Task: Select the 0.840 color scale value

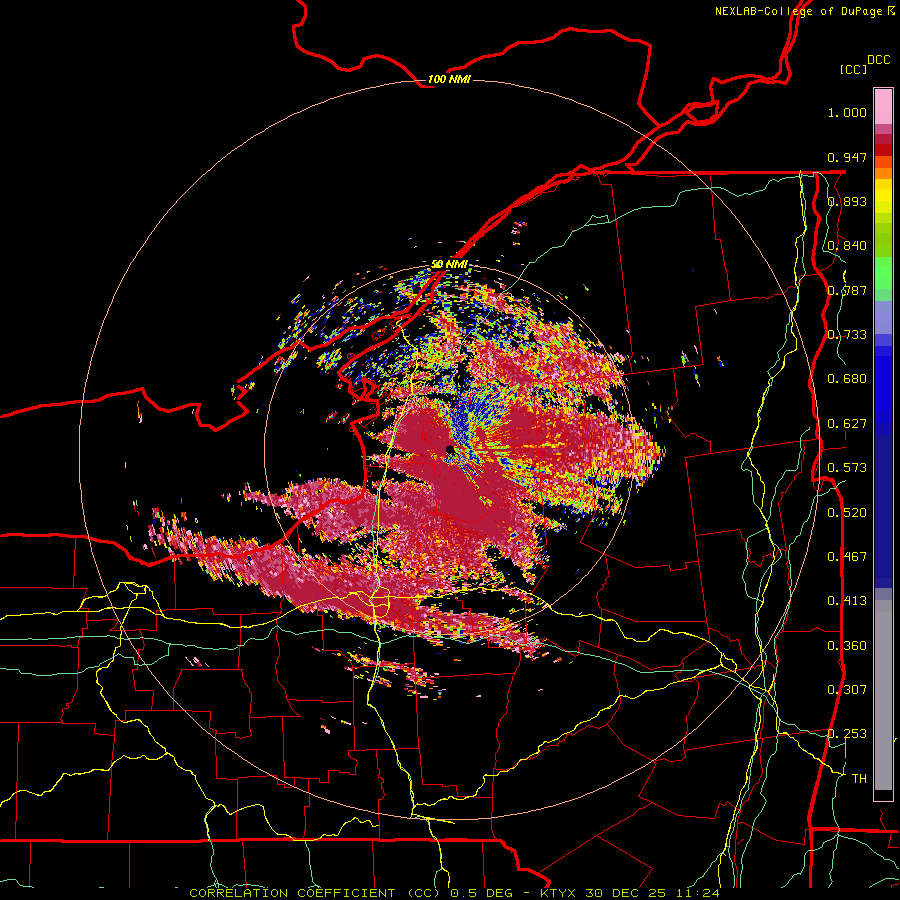Action: point(847,246)
